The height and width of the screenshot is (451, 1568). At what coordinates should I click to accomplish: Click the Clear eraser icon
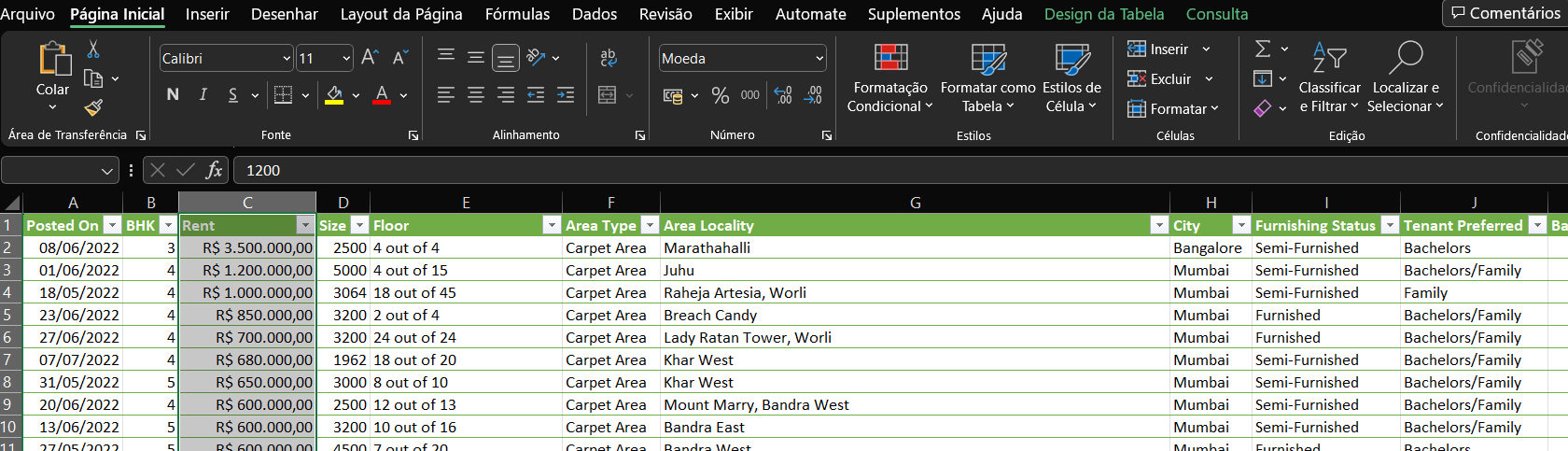1263,108
